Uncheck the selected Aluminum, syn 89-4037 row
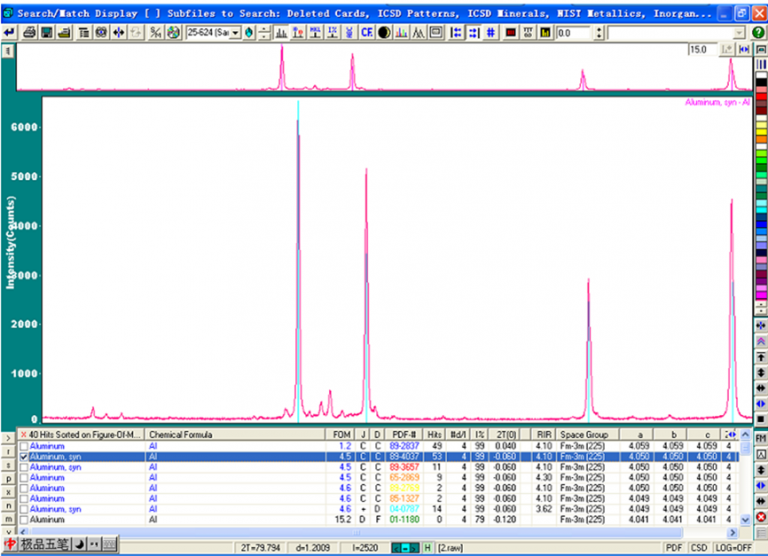 click(24, 457)
